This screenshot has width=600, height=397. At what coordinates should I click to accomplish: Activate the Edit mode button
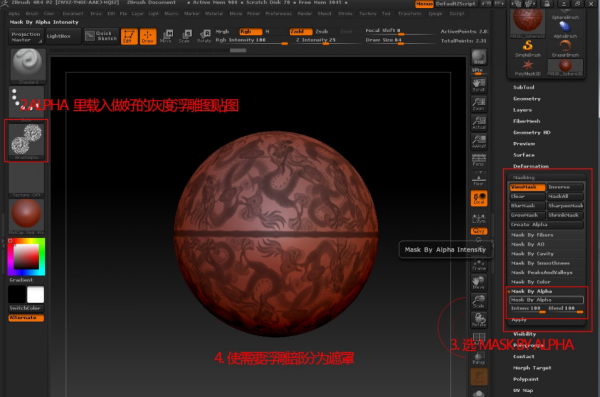[129, 36]
